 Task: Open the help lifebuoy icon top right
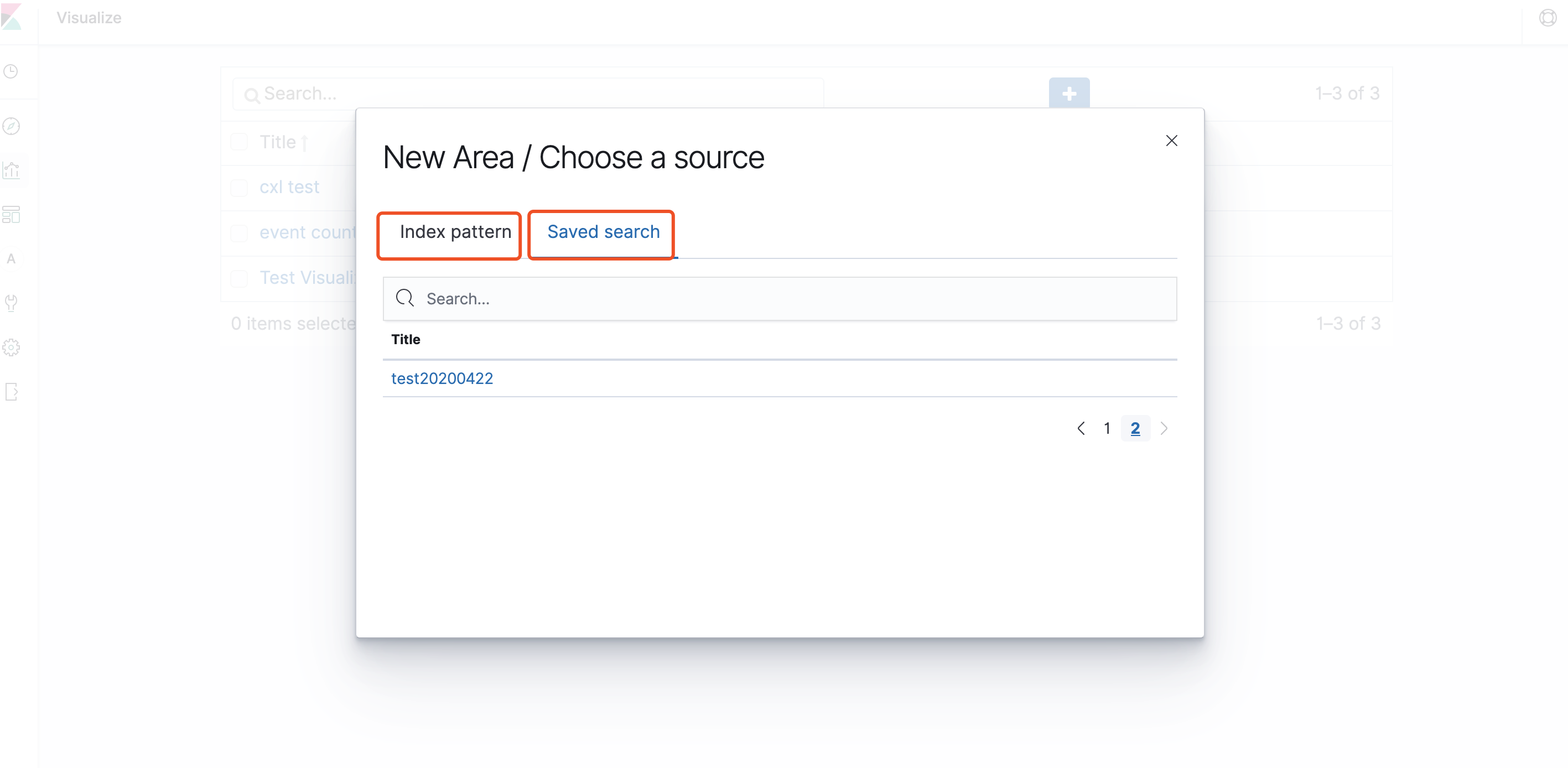tap(1548, 18)
